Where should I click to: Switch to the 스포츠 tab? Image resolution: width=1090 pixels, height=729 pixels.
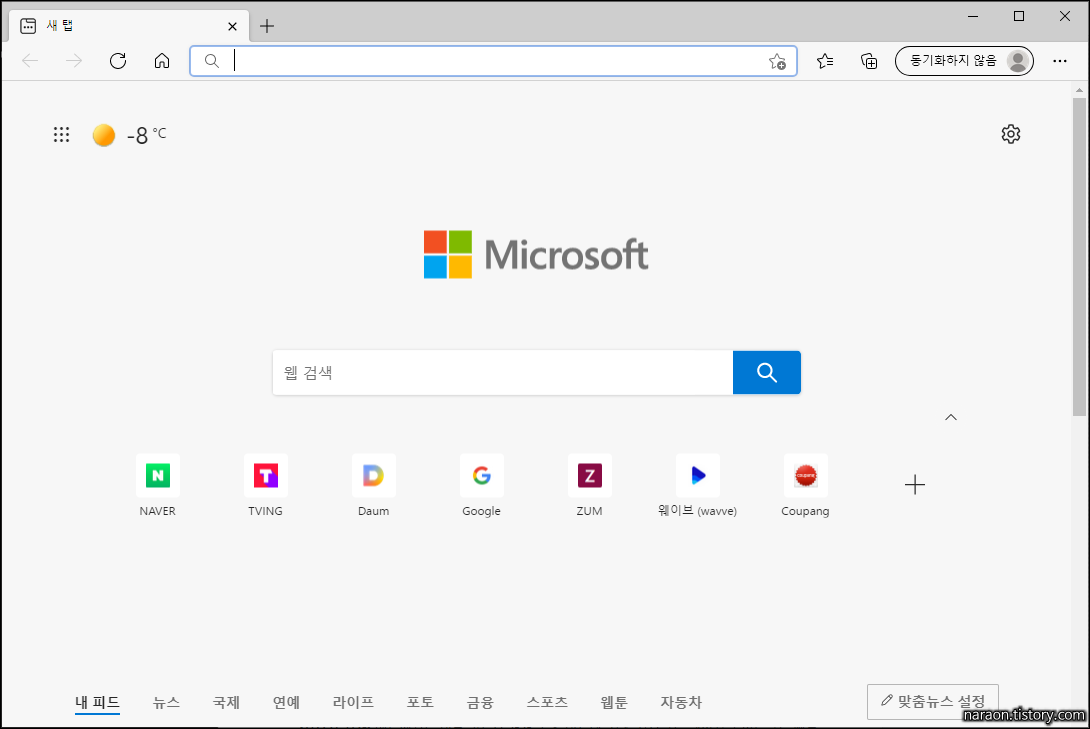547,703
